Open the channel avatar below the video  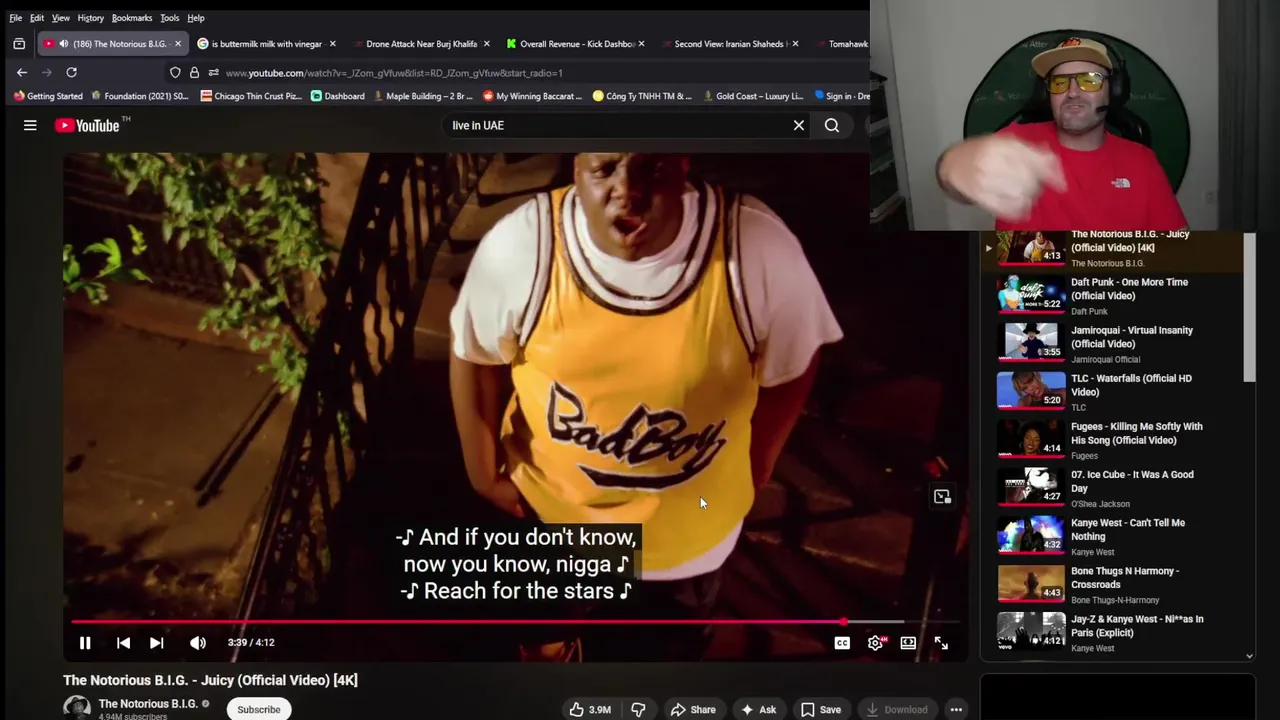point(77,708)
